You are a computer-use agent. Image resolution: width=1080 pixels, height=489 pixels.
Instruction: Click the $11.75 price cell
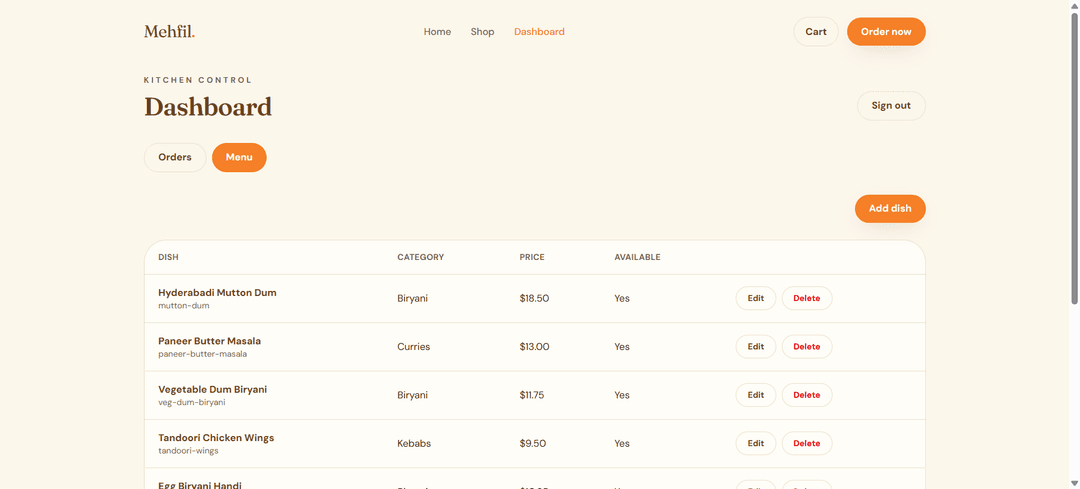point(534,395)
